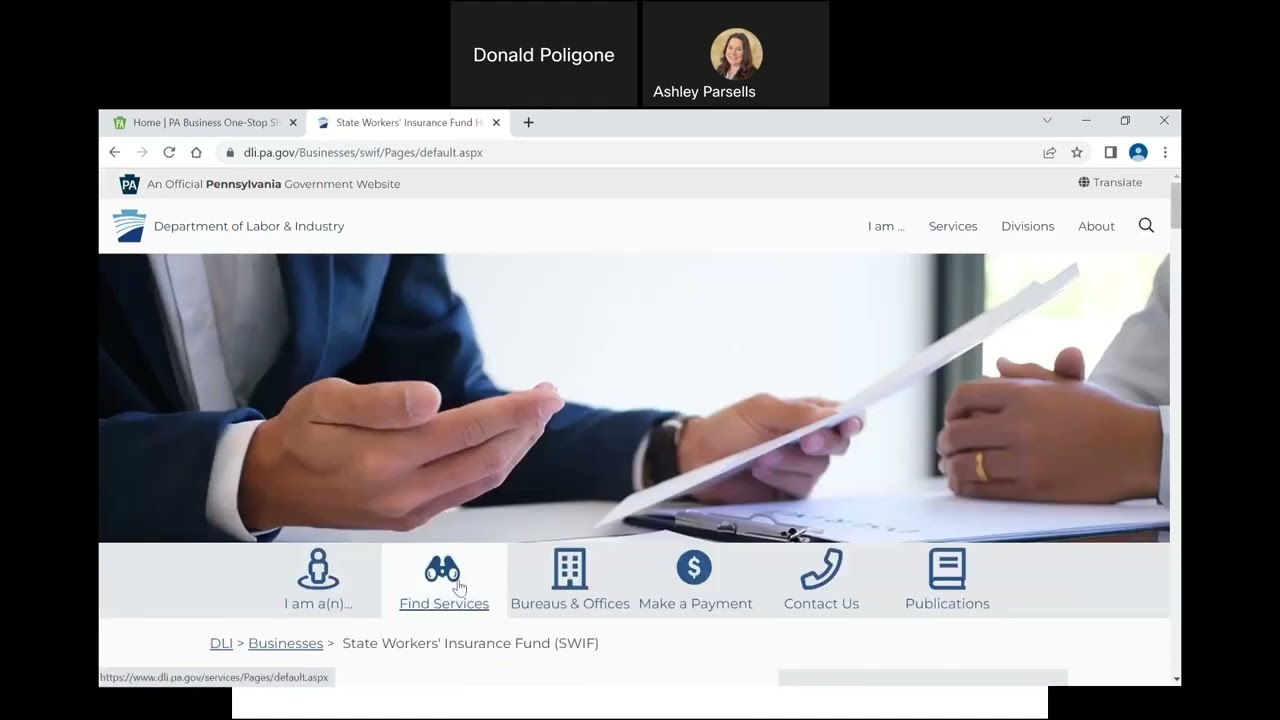Open the Divisions navigation menu
Viewport: 1280px width, 720px height.
point(1028,226)
